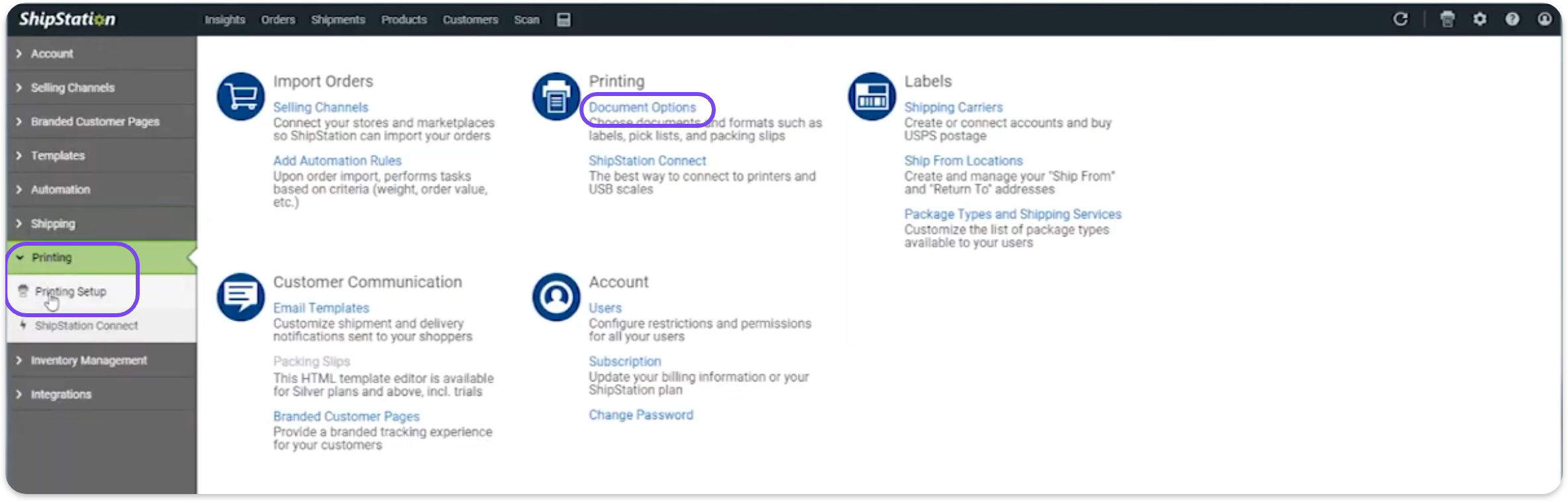The height and width of the screenshot is (502, 1568).
Task: Click the Labels heading
Action: click(928, 81)
